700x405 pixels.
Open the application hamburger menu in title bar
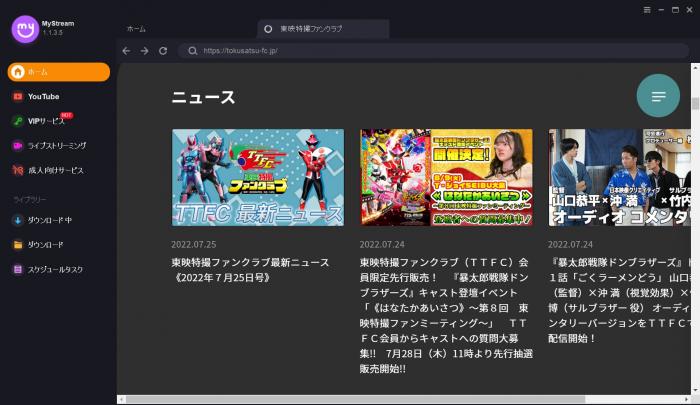click(647, 10)
